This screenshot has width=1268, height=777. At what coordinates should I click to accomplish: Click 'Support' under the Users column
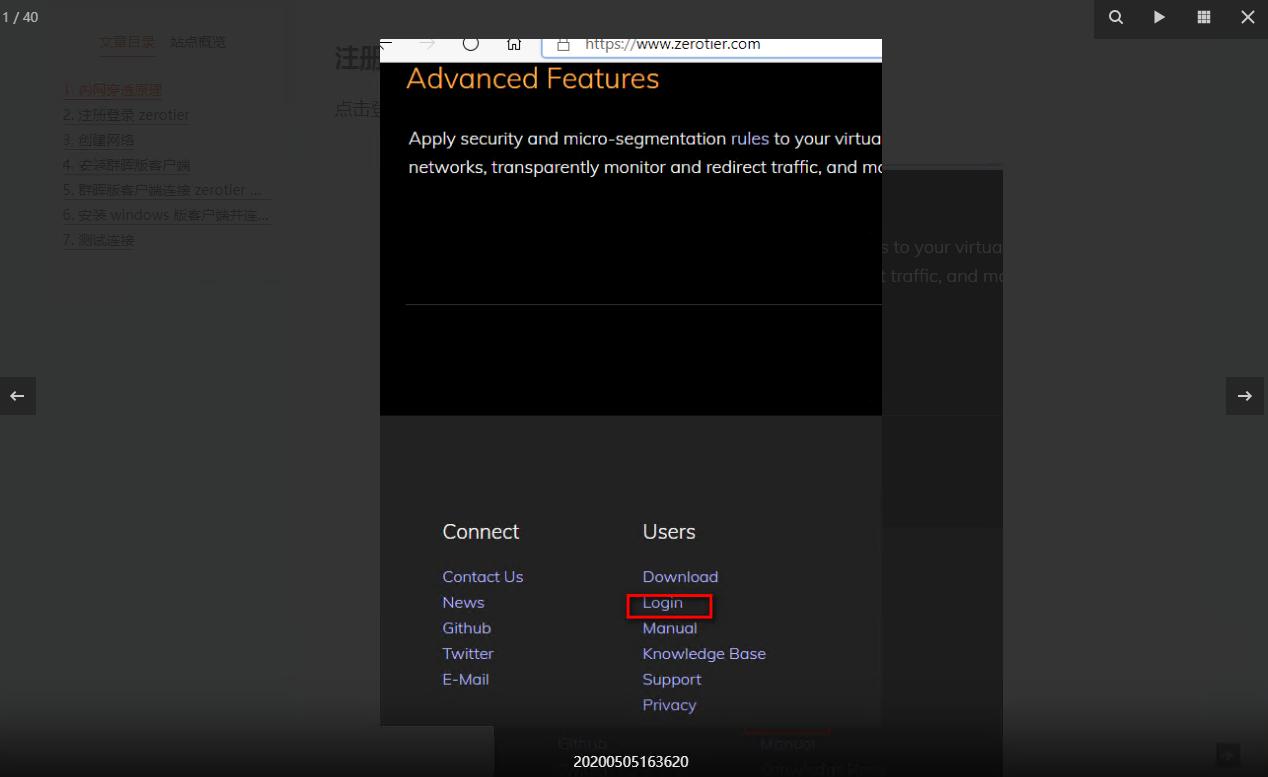[x=672, y=680]
